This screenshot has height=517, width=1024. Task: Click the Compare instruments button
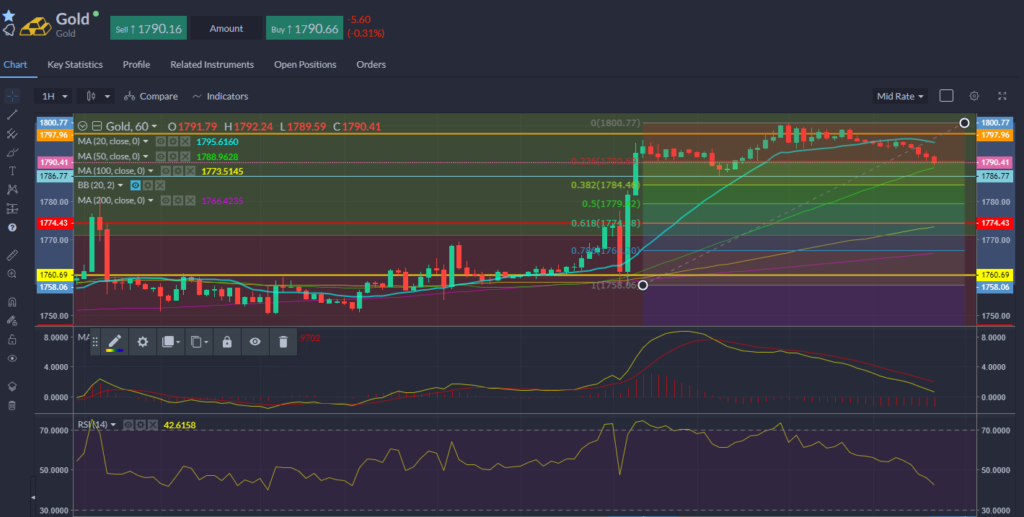[x=151, y=96]
